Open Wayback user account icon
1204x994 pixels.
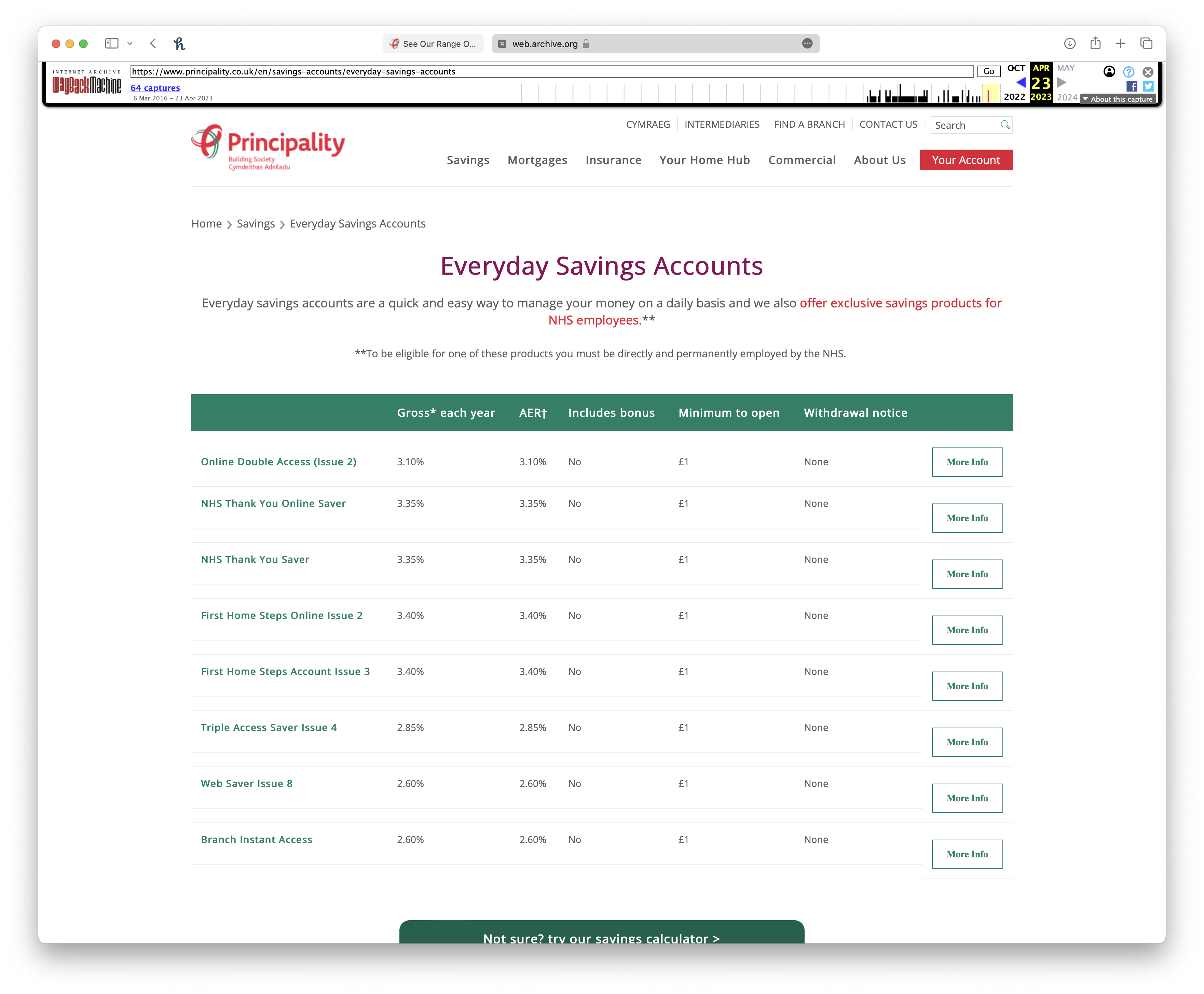point(1109,72)
